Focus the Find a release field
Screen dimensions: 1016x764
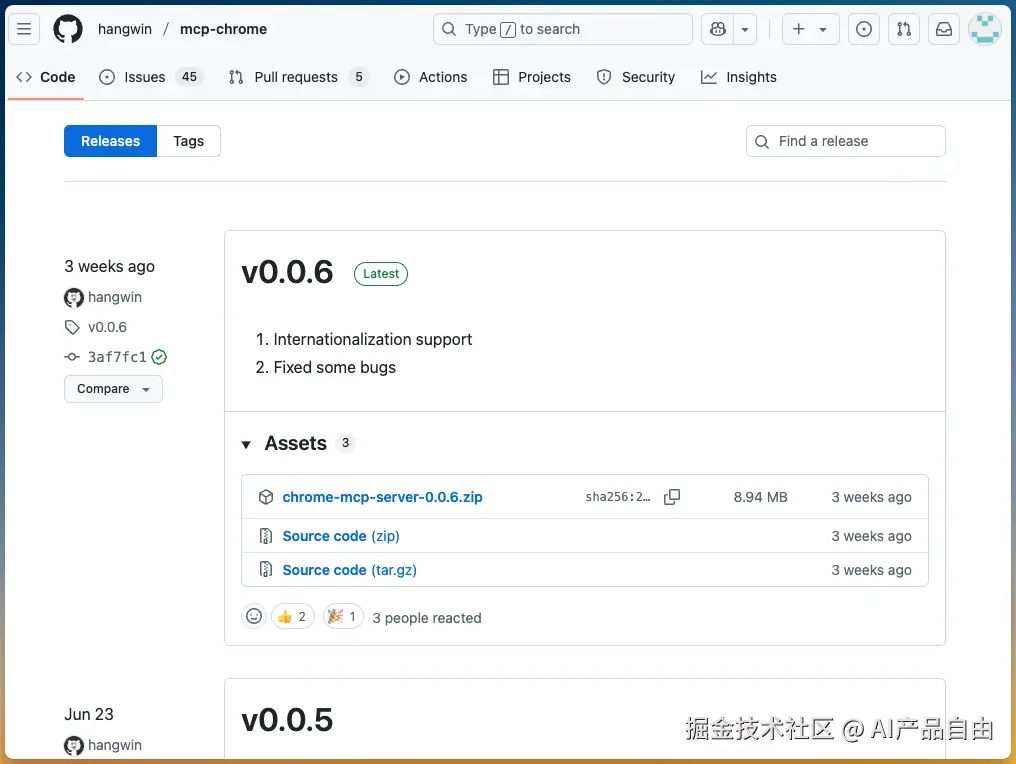point(846,141)
